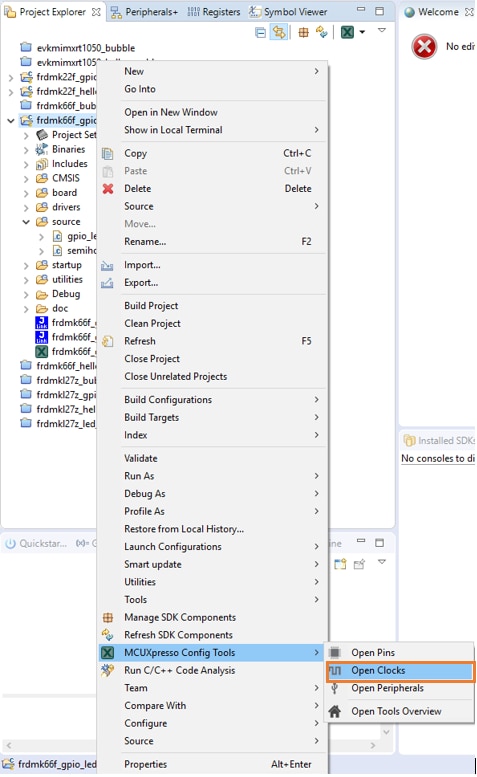Expand the startup folder
This screenshot has width=477, height=777.
coord(26,266)
